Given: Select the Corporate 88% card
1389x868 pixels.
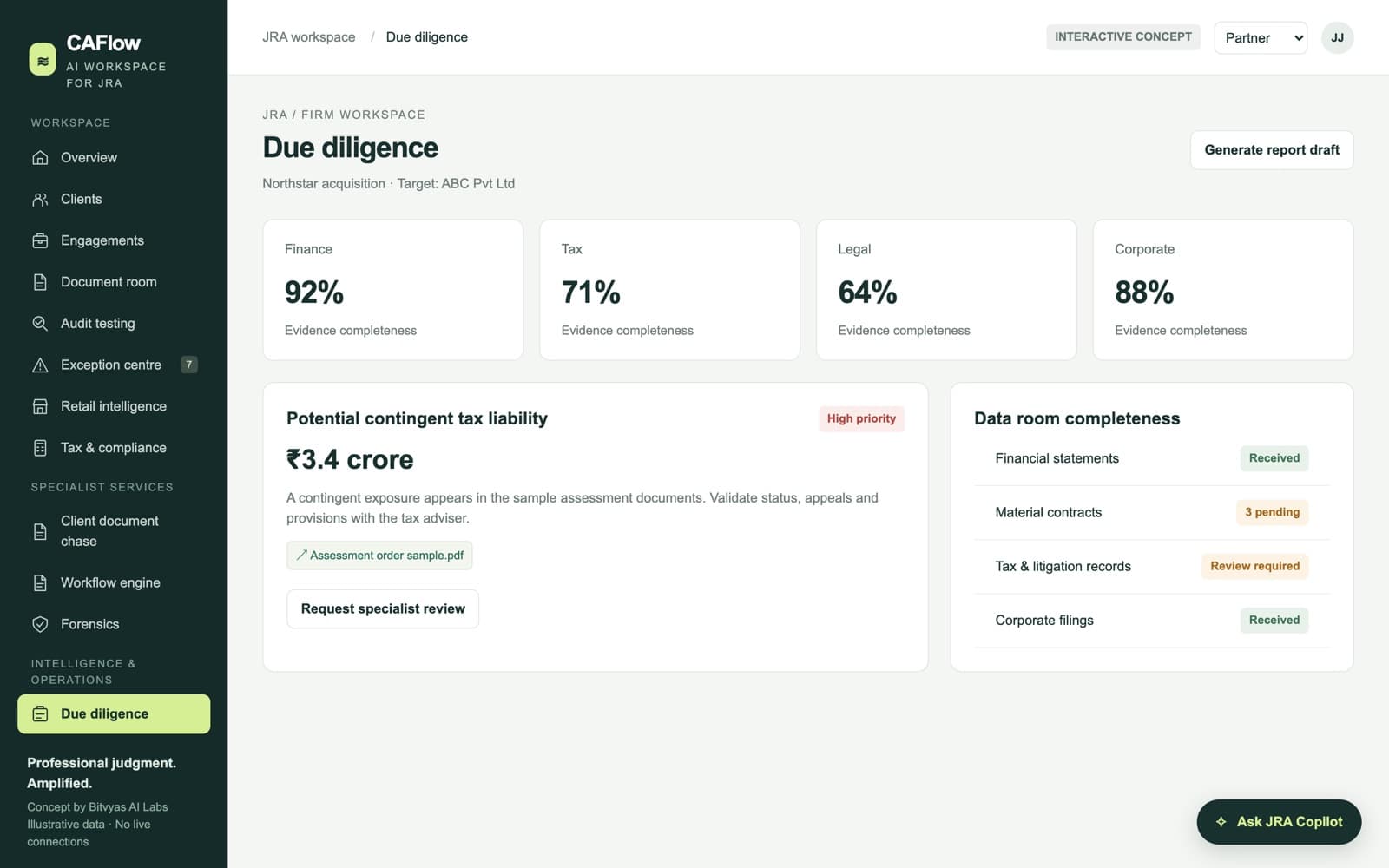Looking at the screenshot, I should tap(1223, 290).
